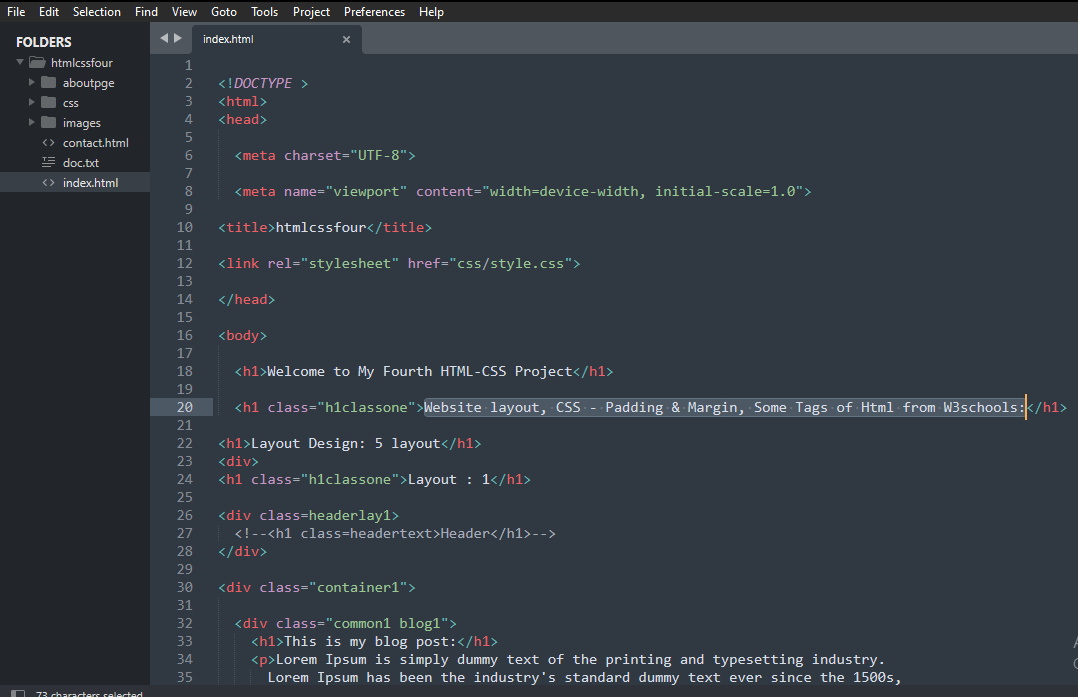Click 'Layout Design: 5 layout' heading text

pos(345,443)
